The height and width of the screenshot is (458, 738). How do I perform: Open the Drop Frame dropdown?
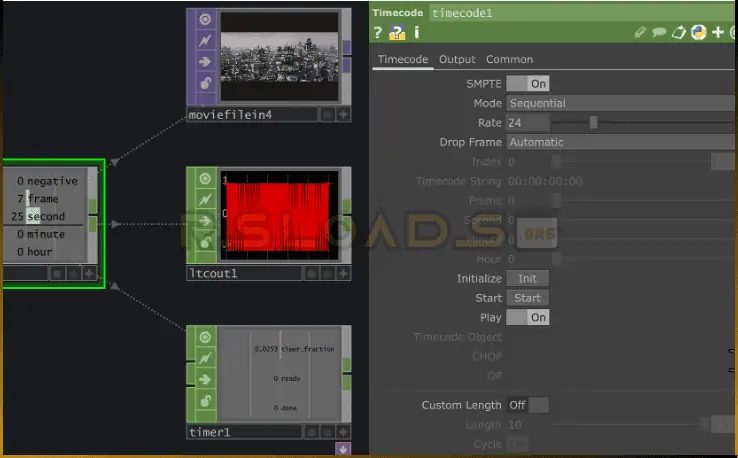coord(620,142)
